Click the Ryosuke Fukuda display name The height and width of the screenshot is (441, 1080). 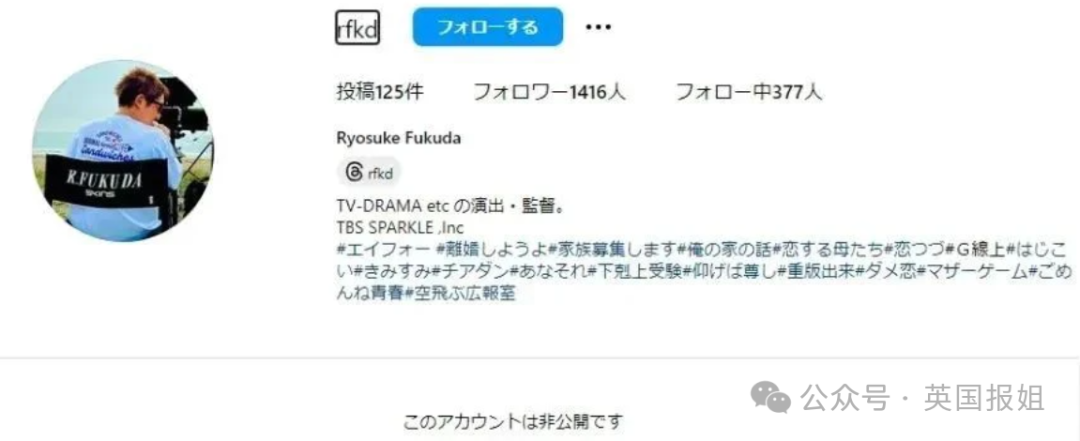tap(399, 138)
